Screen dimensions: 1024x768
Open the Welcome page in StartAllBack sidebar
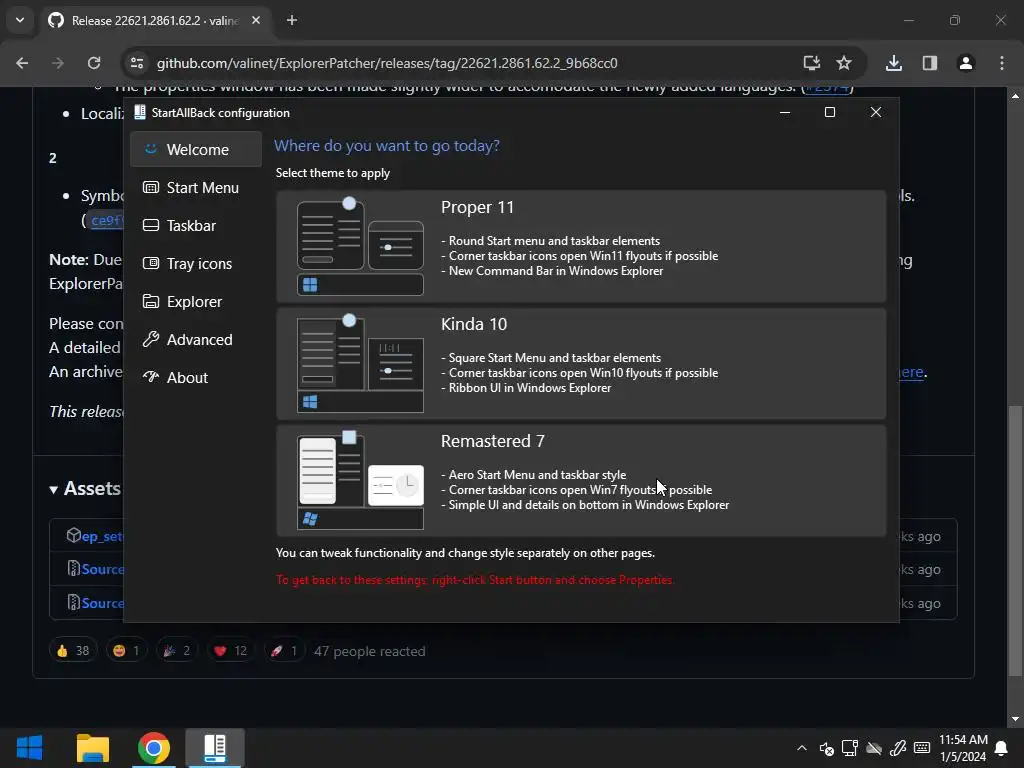[x=196, y=150]
